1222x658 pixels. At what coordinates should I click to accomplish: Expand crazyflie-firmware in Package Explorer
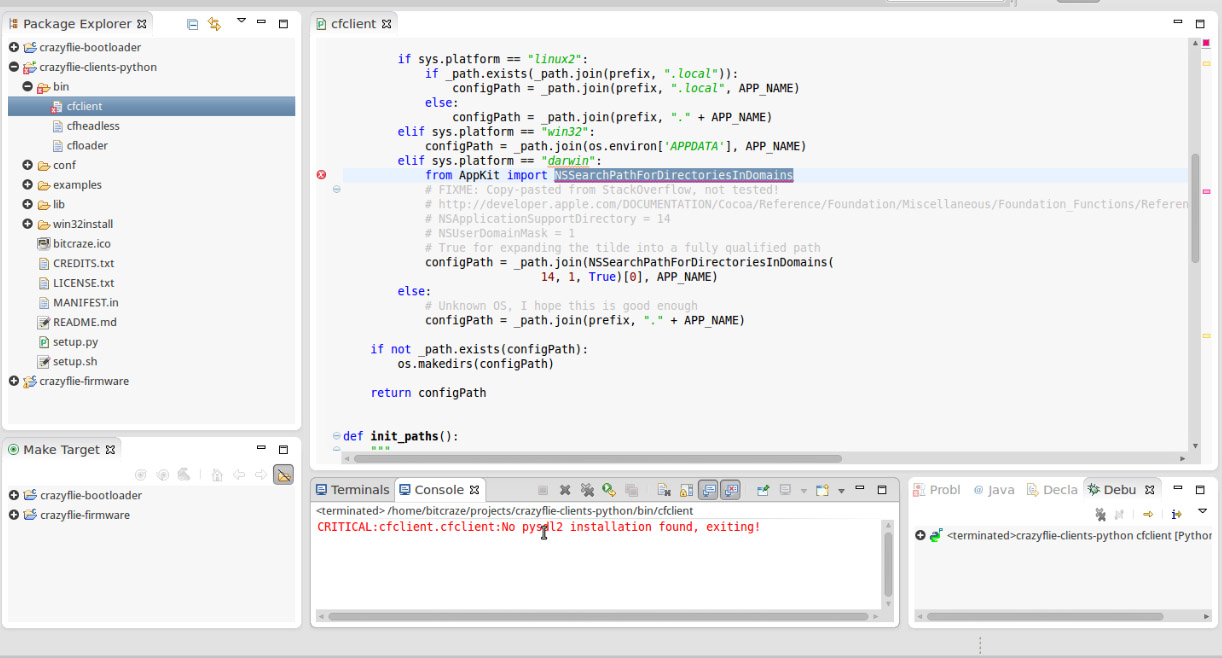pyautogui.click(x=14, y=381)
